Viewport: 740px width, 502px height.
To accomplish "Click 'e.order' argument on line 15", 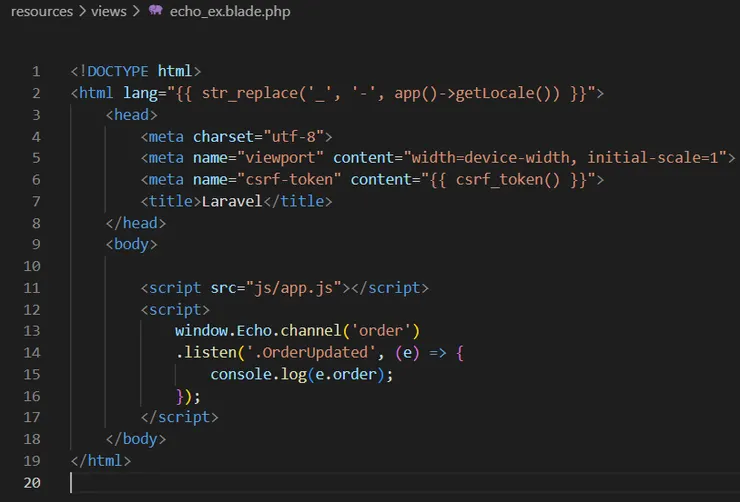I will click(345, 374).
